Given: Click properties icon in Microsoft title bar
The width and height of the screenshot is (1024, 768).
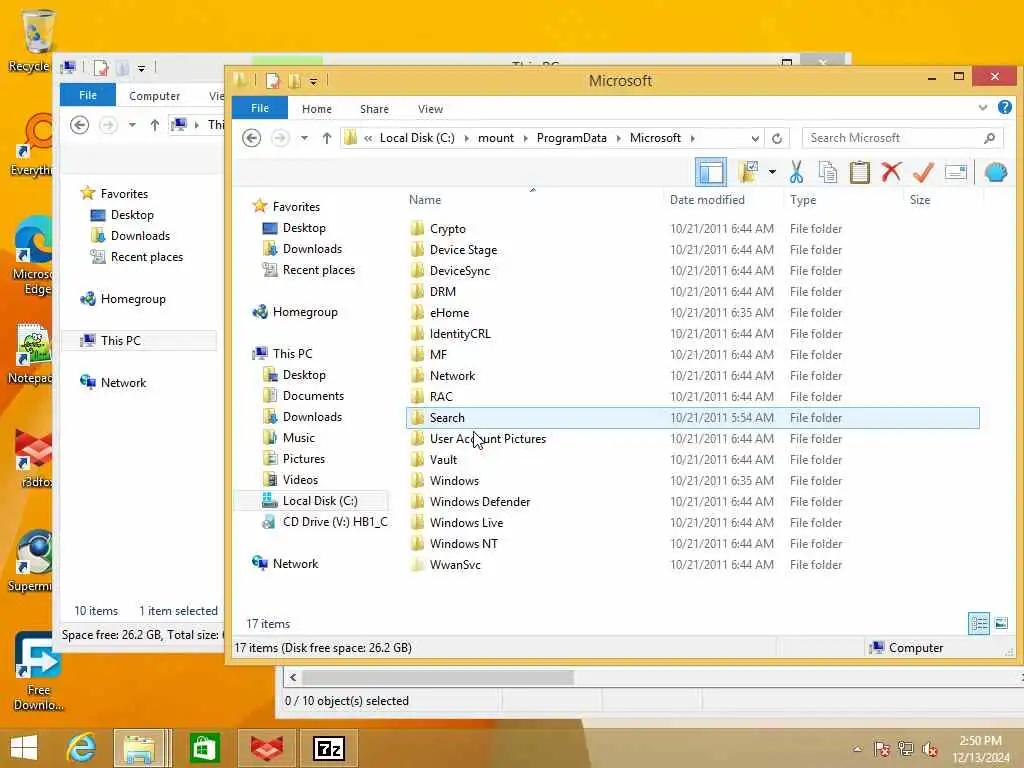Looking at the screenshot, I should tap(273, 81).
